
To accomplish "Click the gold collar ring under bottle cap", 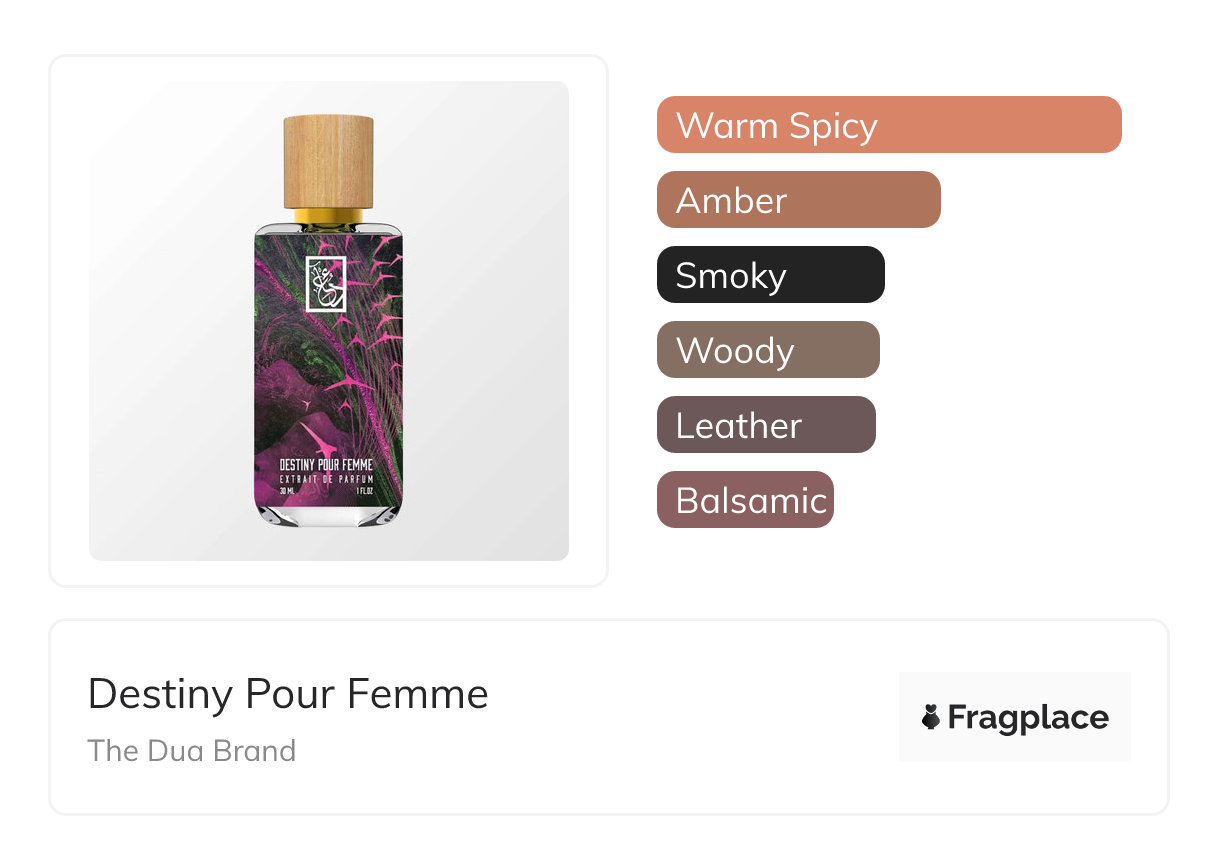I will tap(328, 215).
